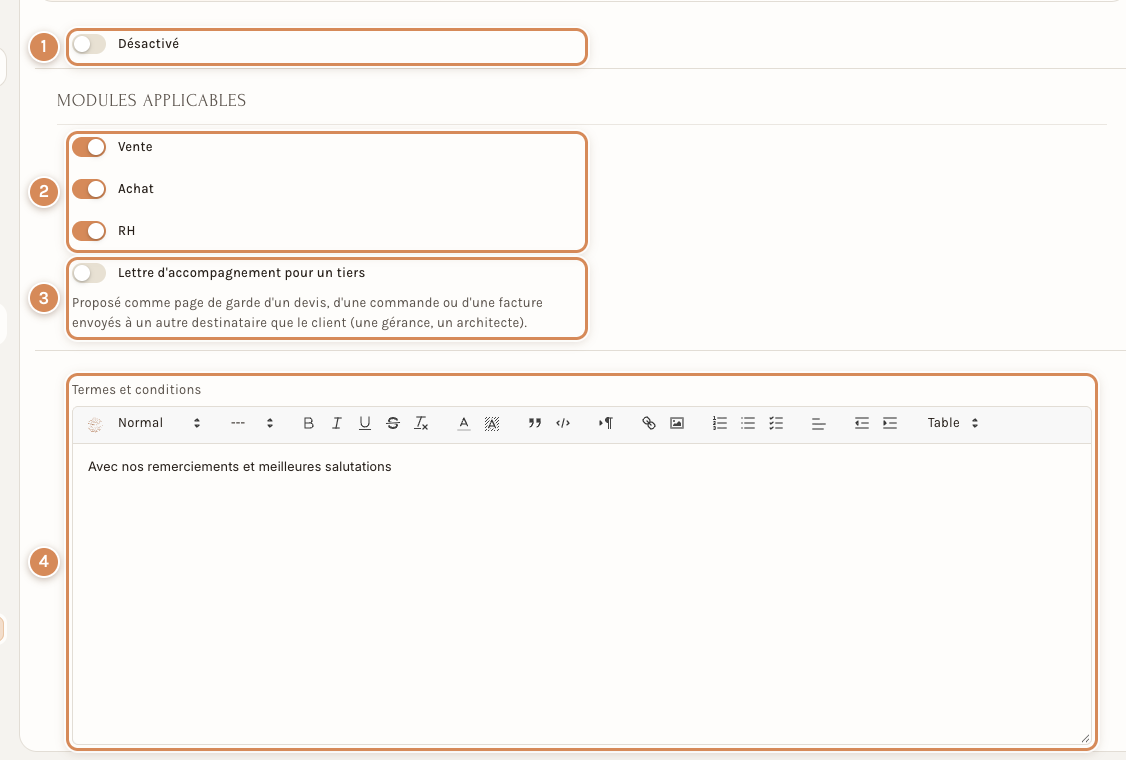1126x760 pixels.
Task: Create a numbered list
Action: [720, 423]
